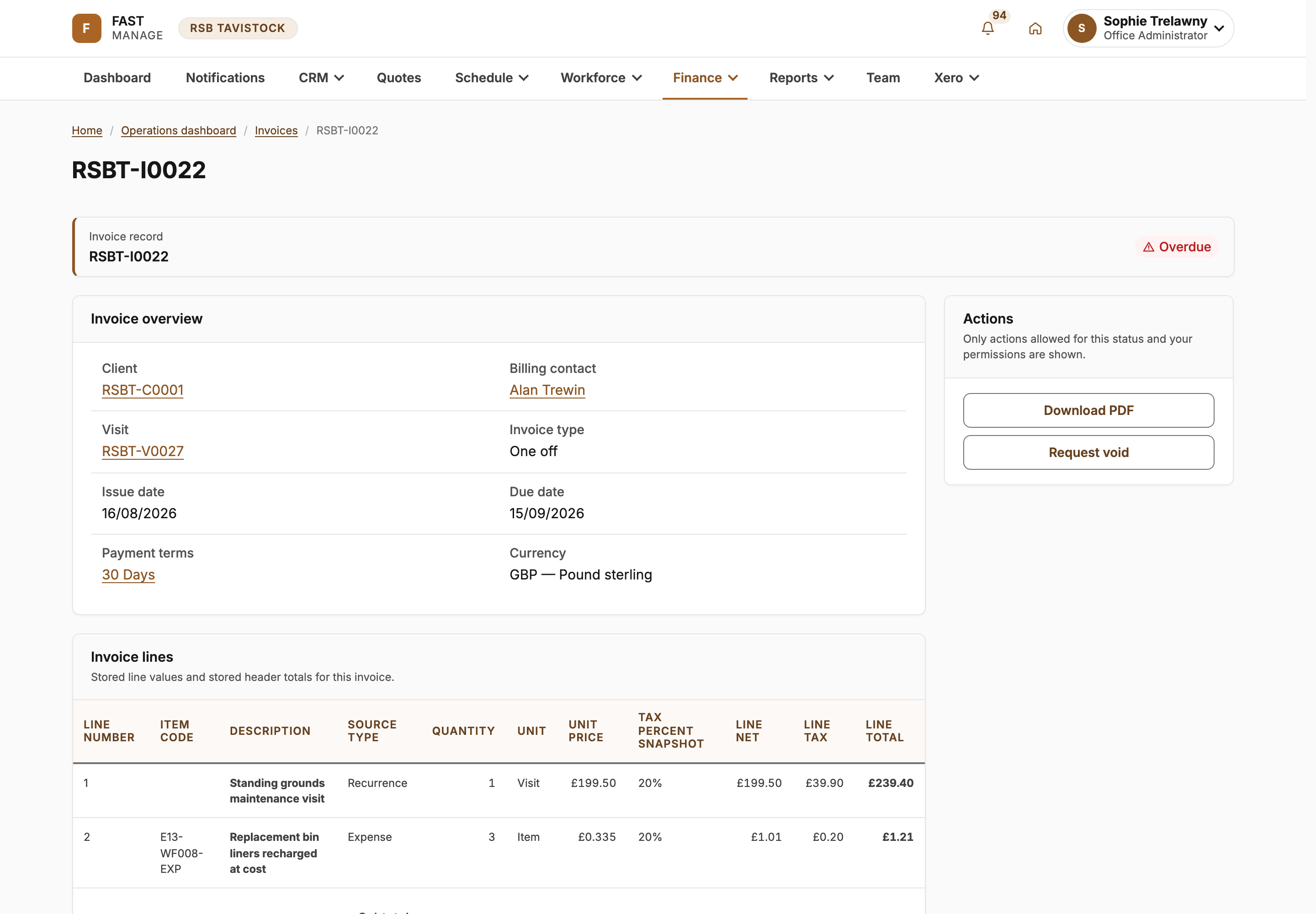Click the Download PDF button
Screen dimensions: 1316x914
click(x=1088, y=410)
